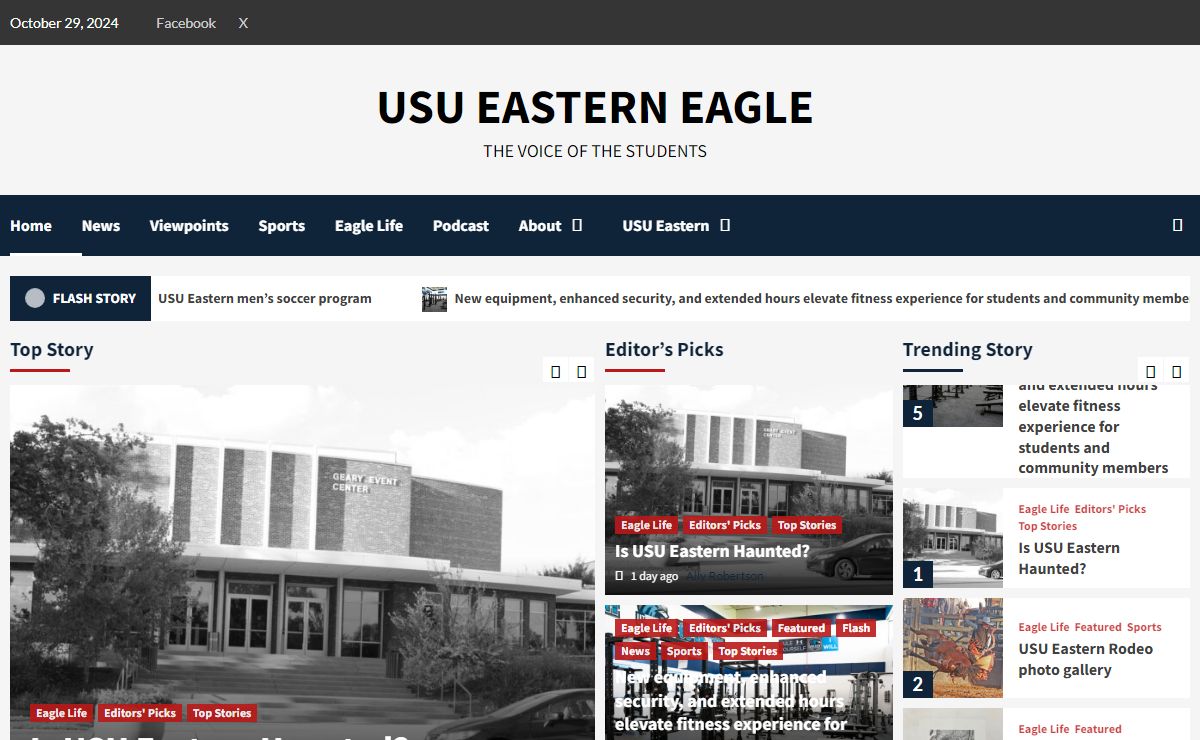Click previous arrow in Top Story slider

click(x=556, y=371)
